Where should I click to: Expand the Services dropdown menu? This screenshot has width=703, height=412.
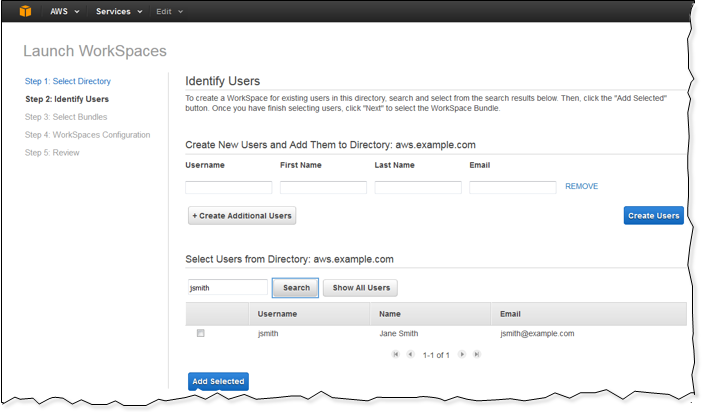[119, 11]
